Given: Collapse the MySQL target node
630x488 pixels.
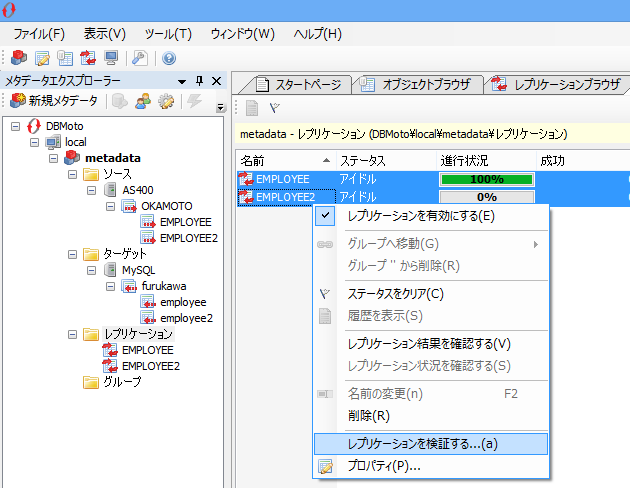Looking at the screenshot, I should click(91, 270).
